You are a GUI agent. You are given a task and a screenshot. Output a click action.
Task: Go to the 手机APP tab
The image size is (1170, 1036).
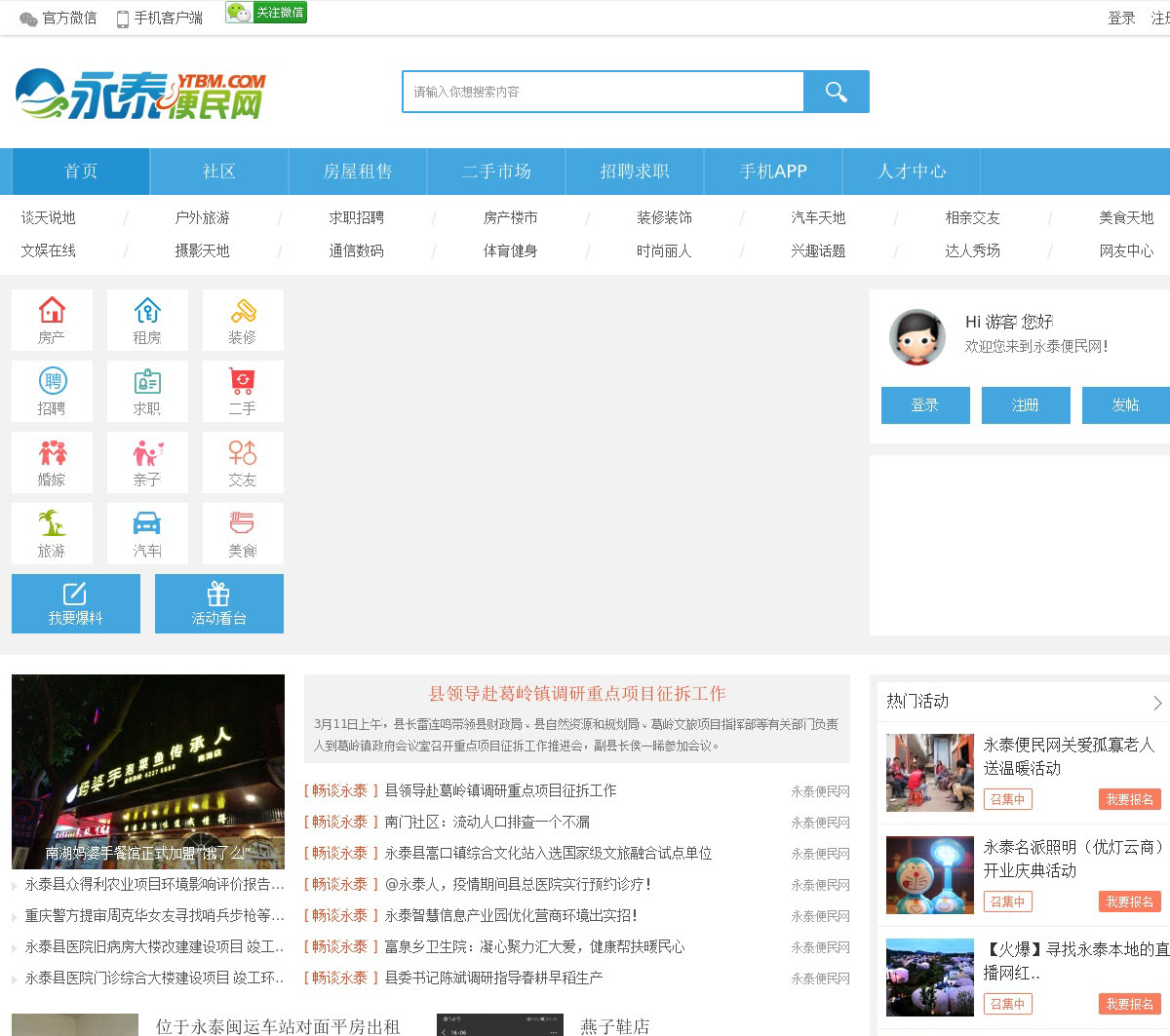pyautogui.click(x=773, y=172)
